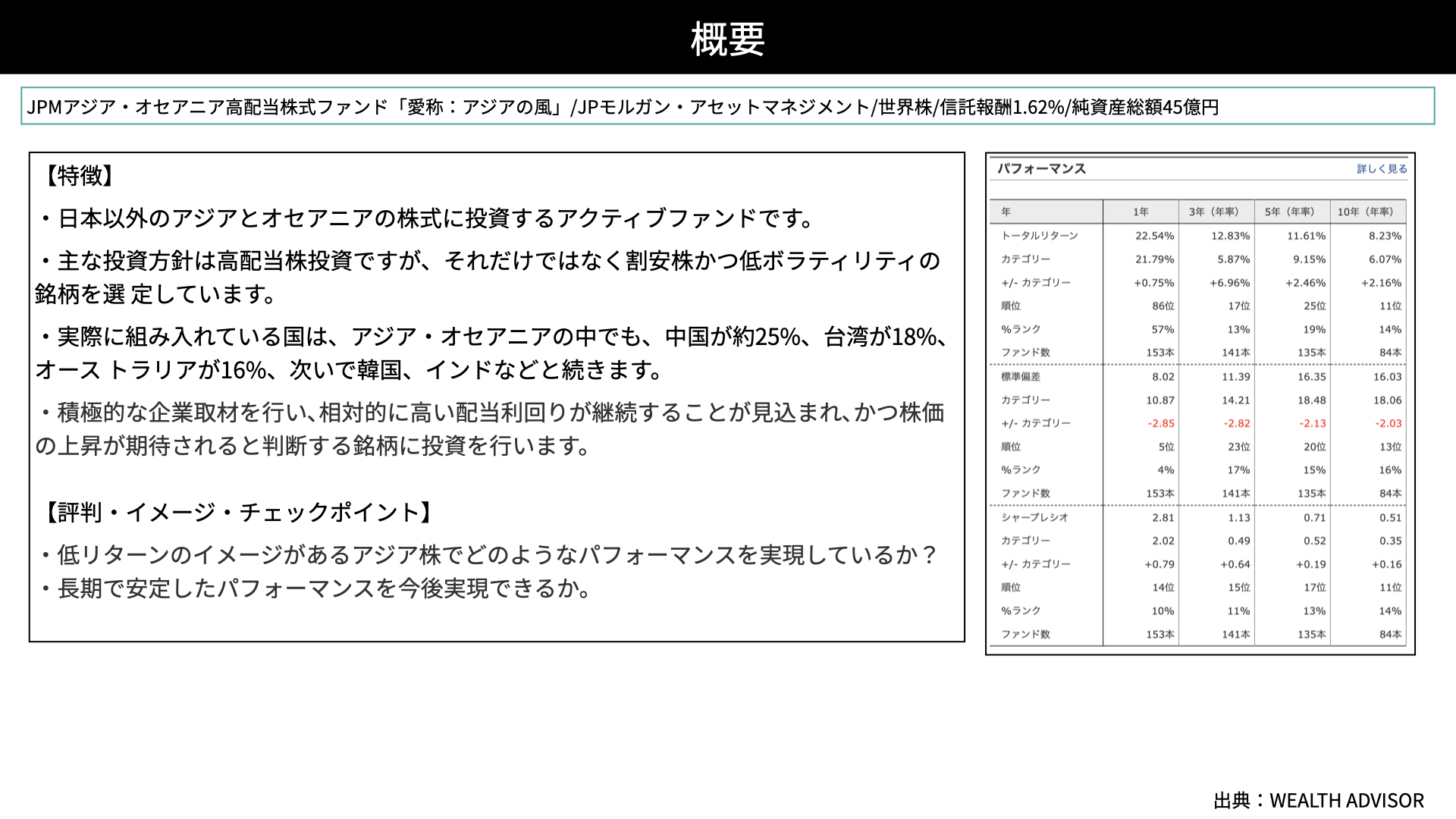Select the +0.79 difference cell
This screenshot has width=1456, height=819.
coord(1159,564)
